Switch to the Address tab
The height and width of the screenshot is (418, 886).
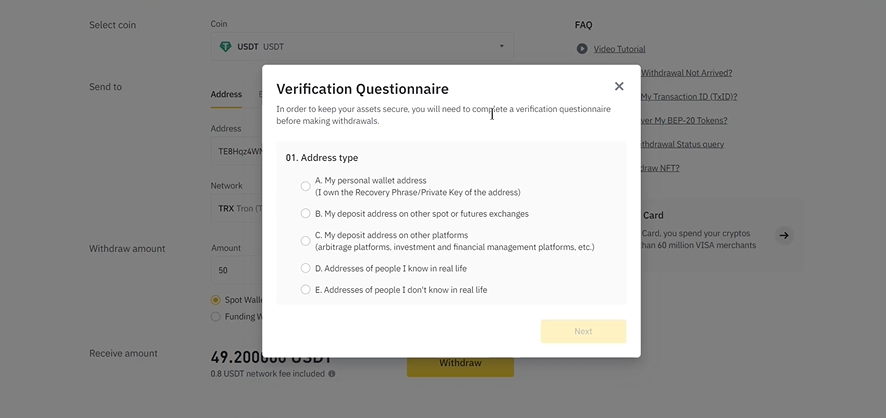[226, 94]
